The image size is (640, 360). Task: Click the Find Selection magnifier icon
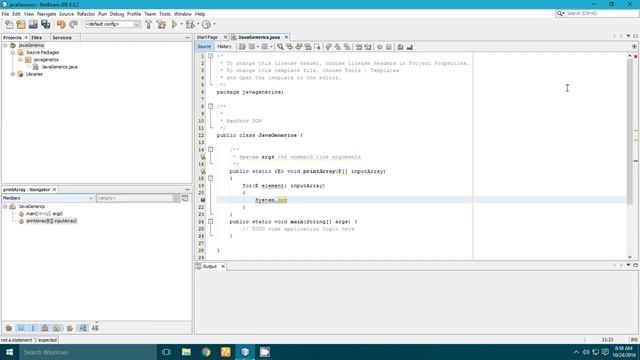click(x=280, y=47)
